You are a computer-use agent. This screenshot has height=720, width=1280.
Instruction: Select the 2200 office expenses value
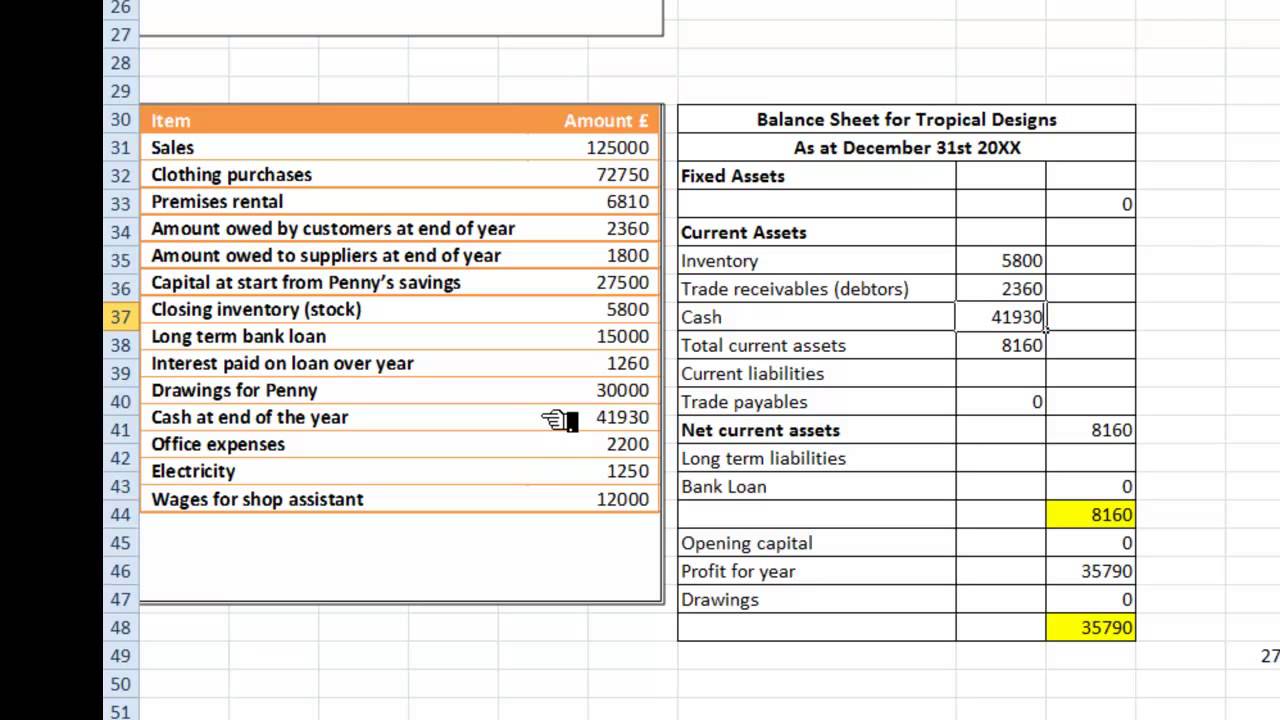tap(627, 444)
